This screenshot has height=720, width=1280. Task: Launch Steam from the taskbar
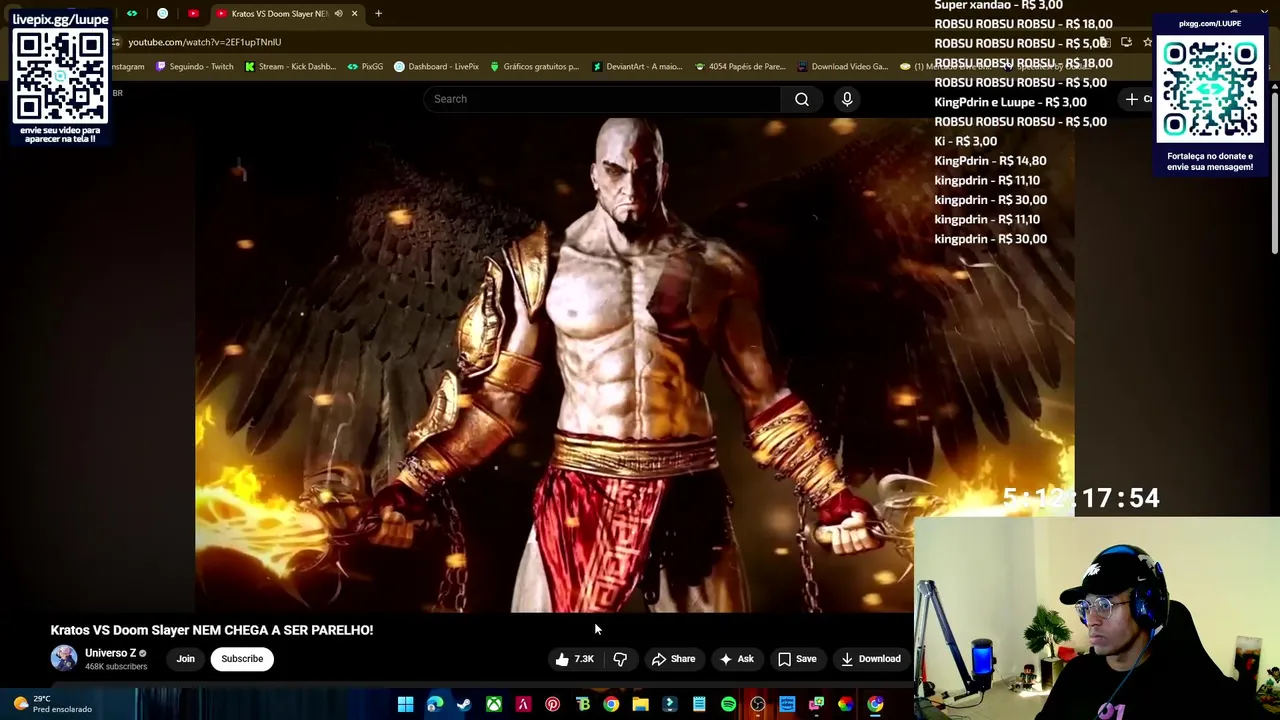[464, 705]
